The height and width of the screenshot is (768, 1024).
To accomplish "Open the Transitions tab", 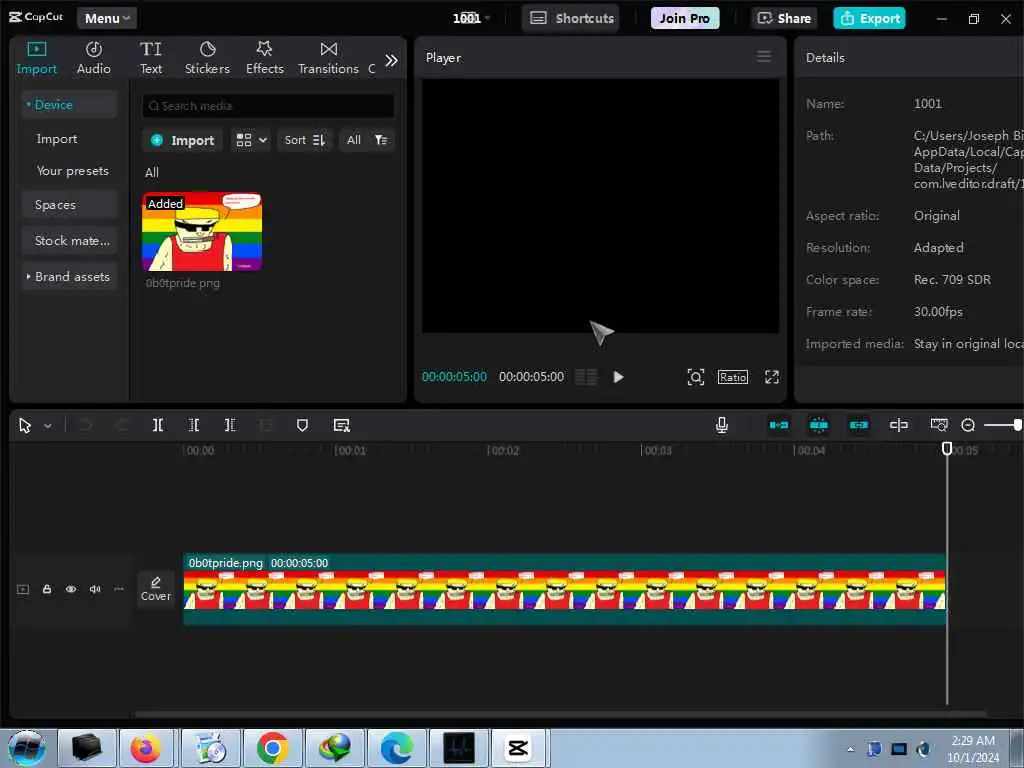I will tap(328, 58).
